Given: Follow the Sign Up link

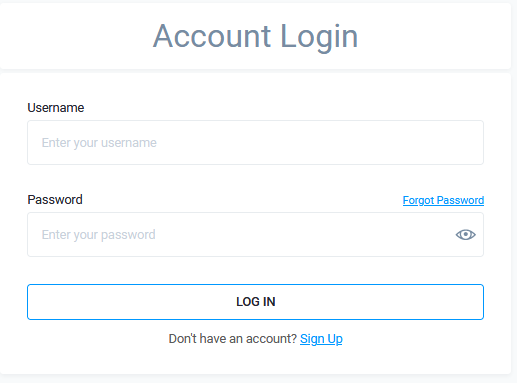Looking at the screenshot, I should point(321,339).
